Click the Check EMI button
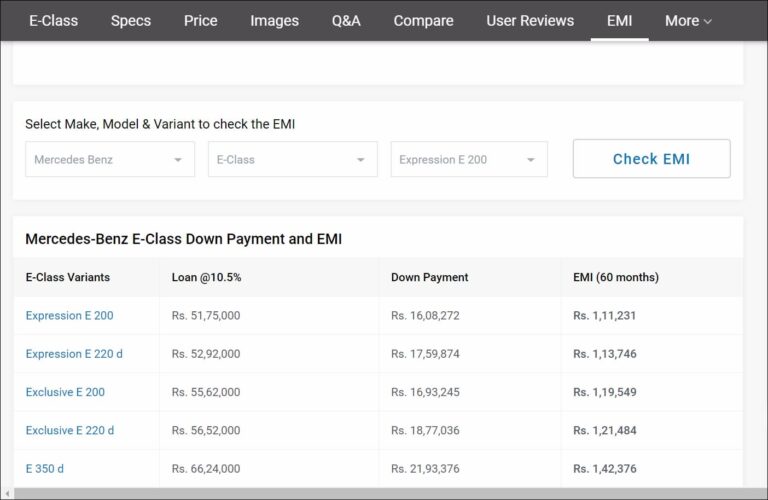This screenshot has width=768, height=500. click(651, 159)
